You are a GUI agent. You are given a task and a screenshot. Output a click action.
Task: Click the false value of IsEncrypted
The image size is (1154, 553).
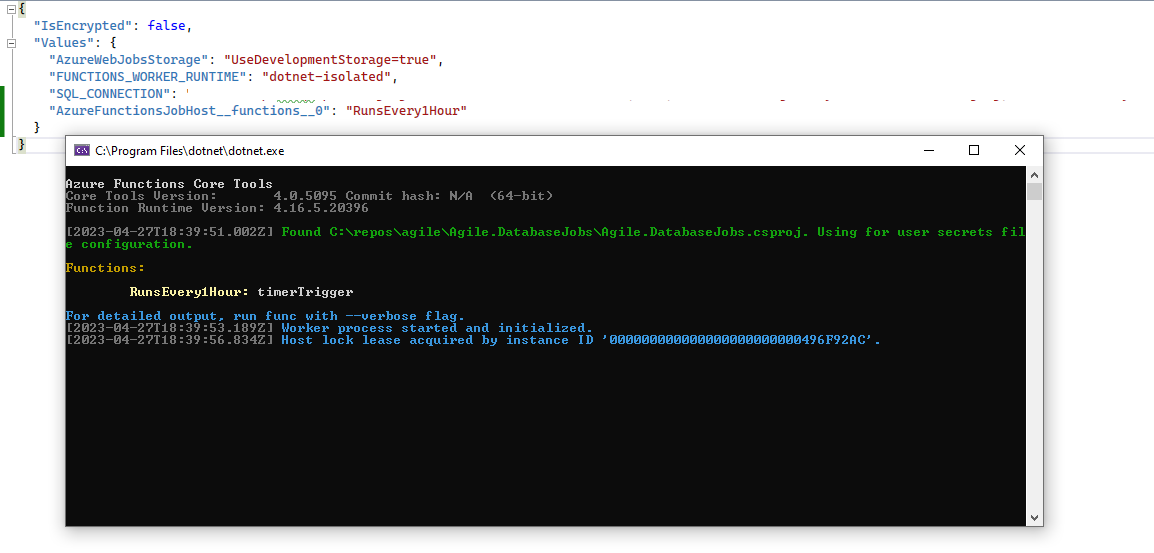pos(166,25)
